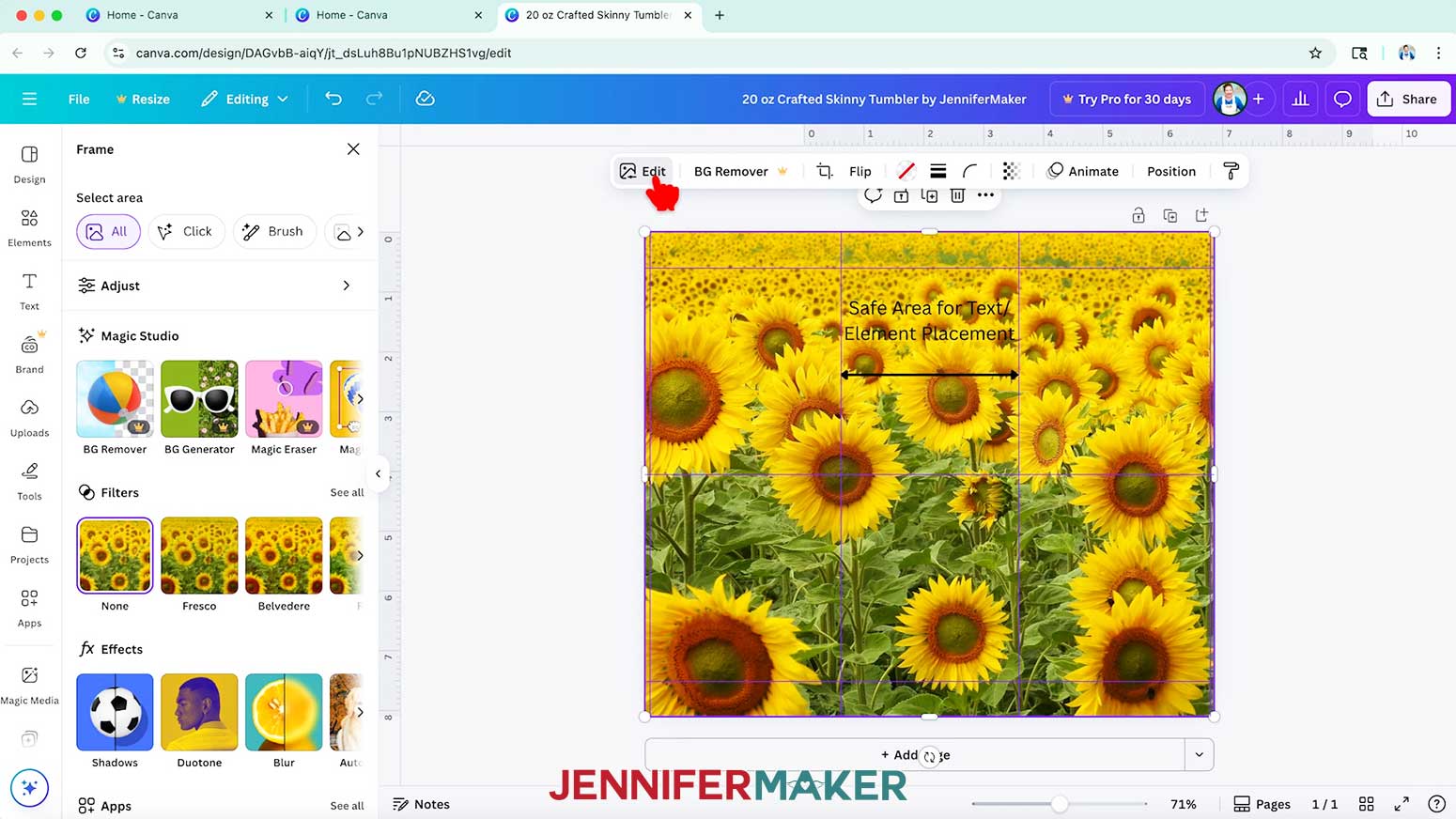Delete the selected element with trash icon
The height and width of the screenshot is (819, 1456).
click(957, 195)
